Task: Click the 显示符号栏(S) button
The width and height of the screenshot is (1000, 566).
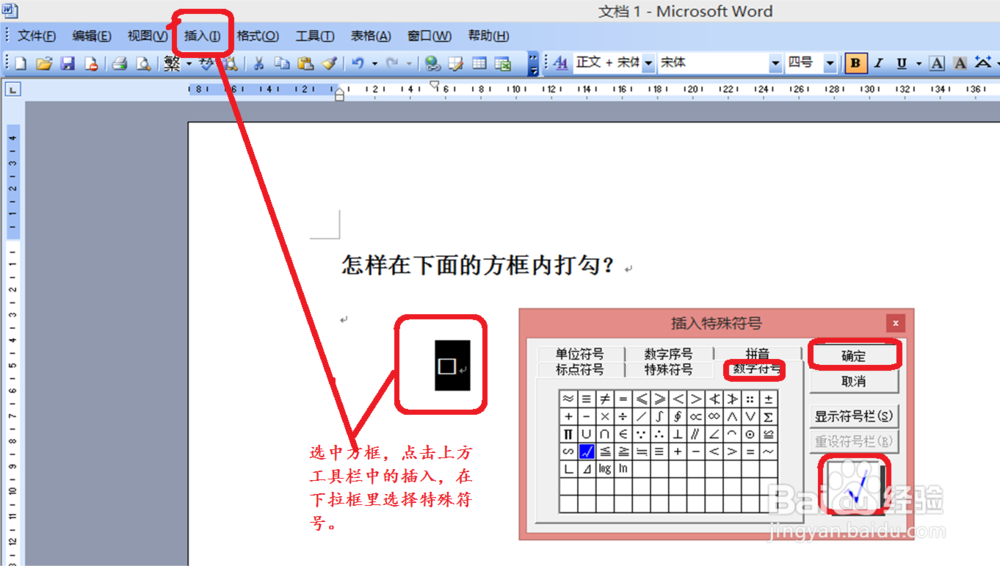Action: coord(854,416)
